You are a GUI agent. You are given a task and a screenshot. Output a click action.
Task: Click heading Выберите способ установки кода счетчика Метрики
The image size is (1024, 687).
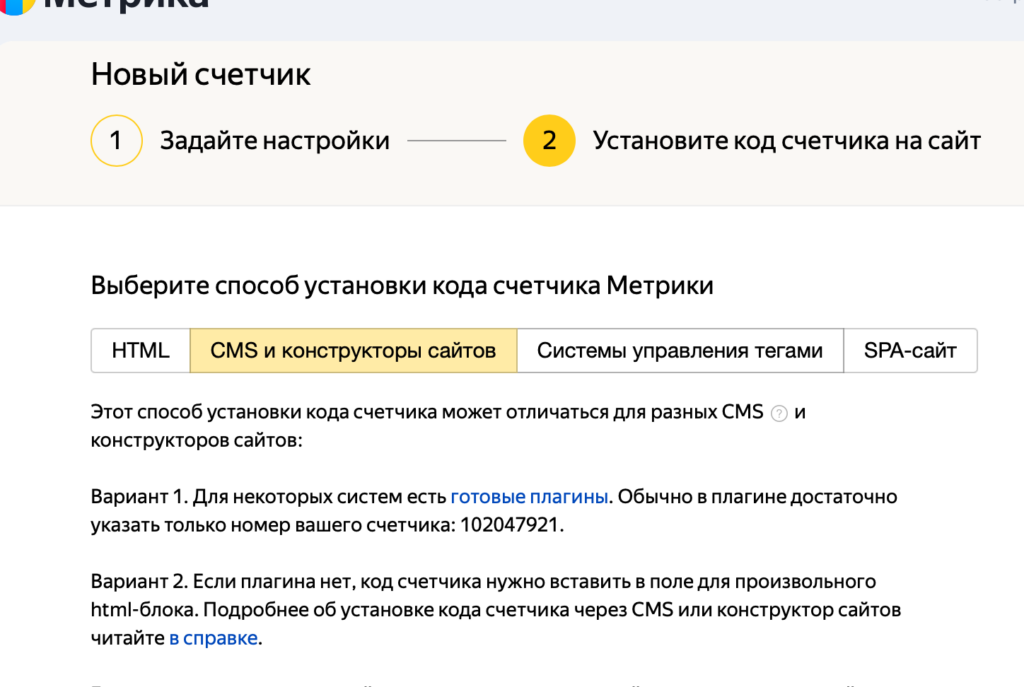(x=402, y=285)
